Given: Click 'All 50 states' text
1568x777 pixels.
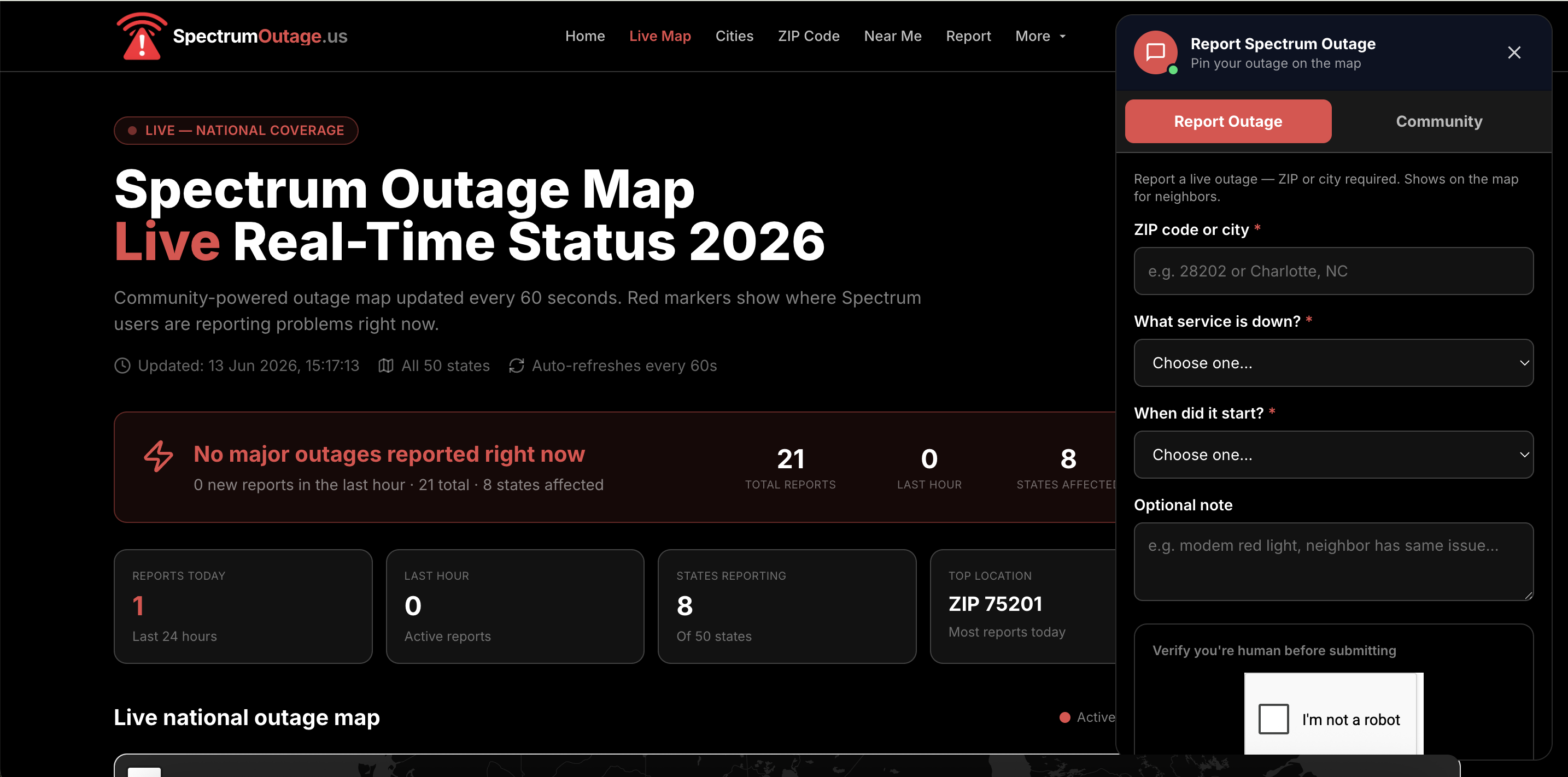Looking at the screenshot, I should tap(445, 366).
